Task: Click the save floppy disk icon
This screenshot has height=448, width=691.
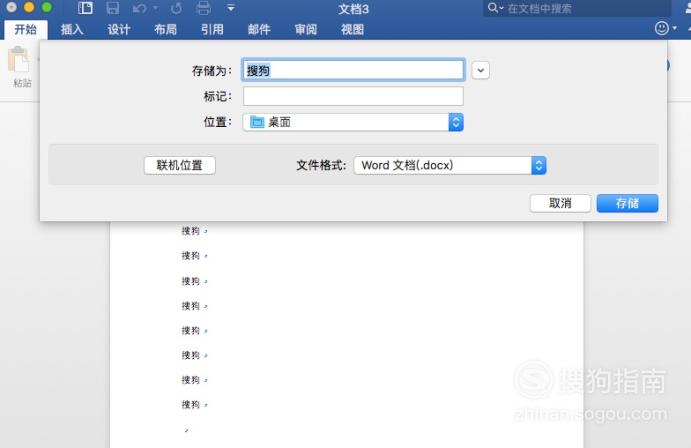Action: (113, 7)
